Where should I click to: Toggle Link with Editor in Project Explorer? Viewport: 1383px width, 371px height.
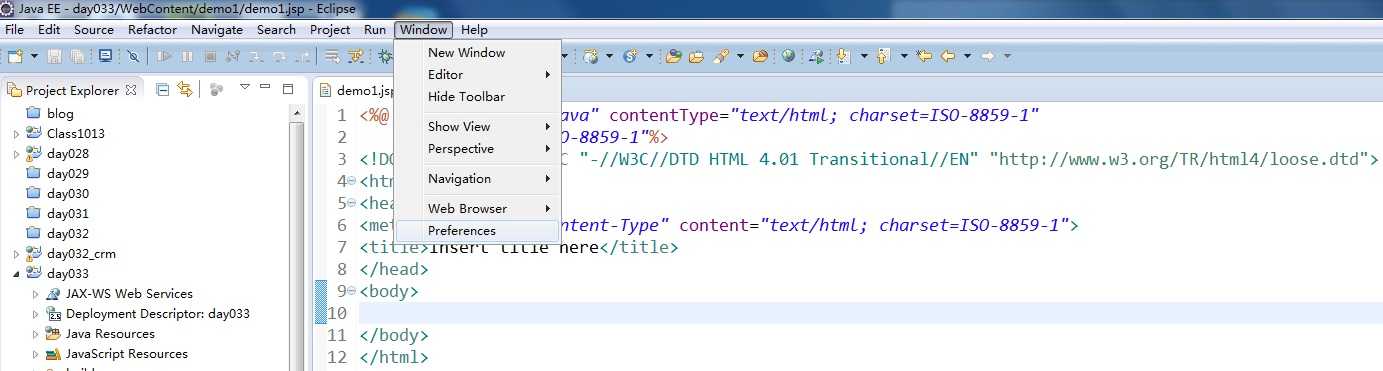point(185,90)
